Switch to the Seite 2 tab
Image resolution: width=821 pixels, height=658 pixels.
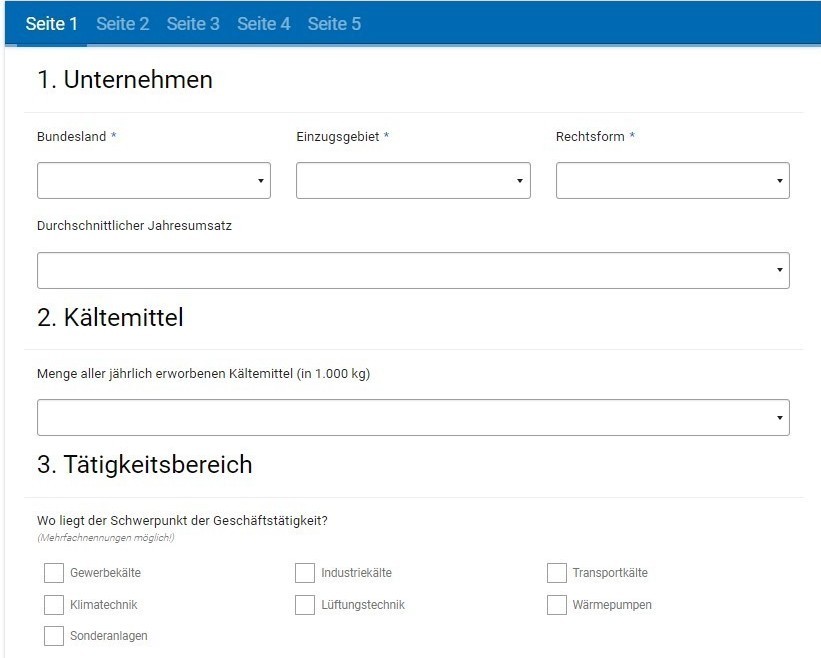click(x=123, y=24)
